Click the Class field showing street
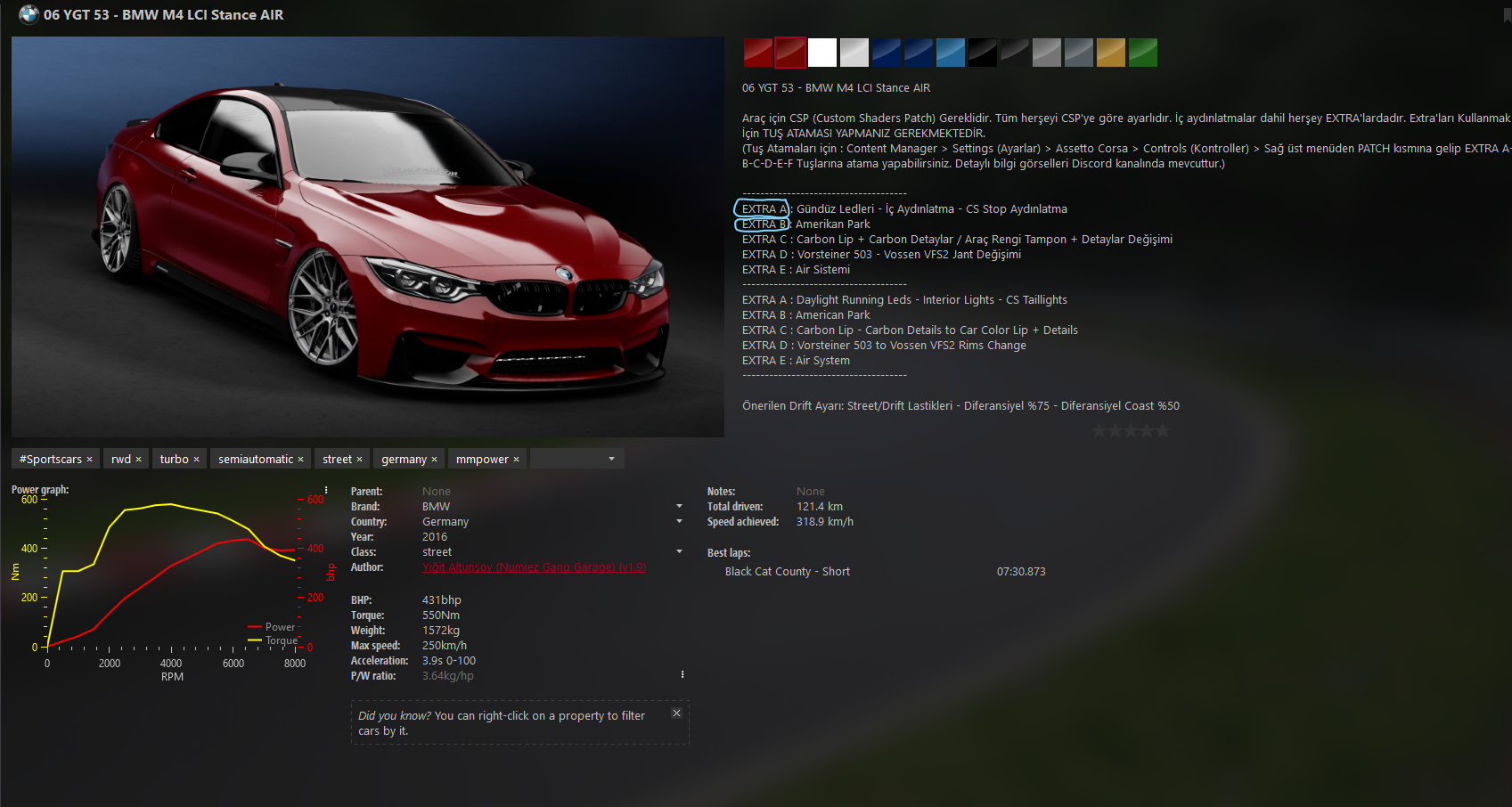The image size is (1512, 807). point(437,552)
